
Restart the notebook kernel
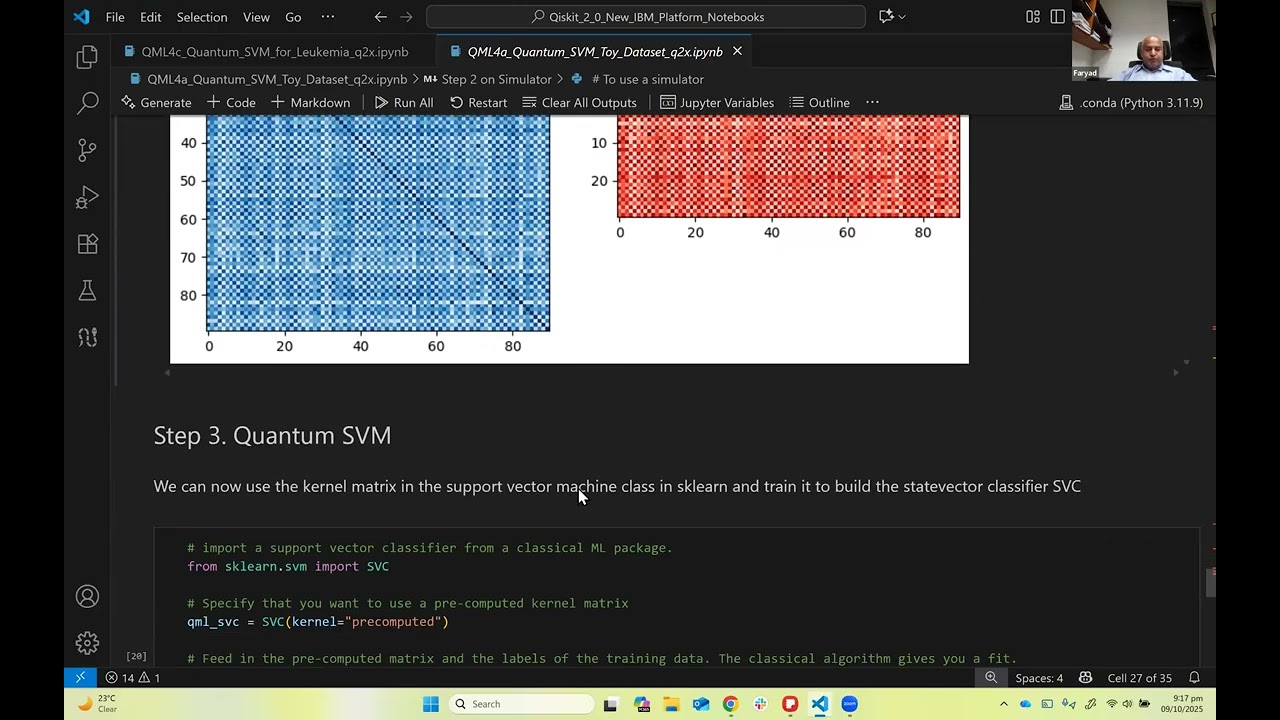pyautogui.click(x=478, y=102)
